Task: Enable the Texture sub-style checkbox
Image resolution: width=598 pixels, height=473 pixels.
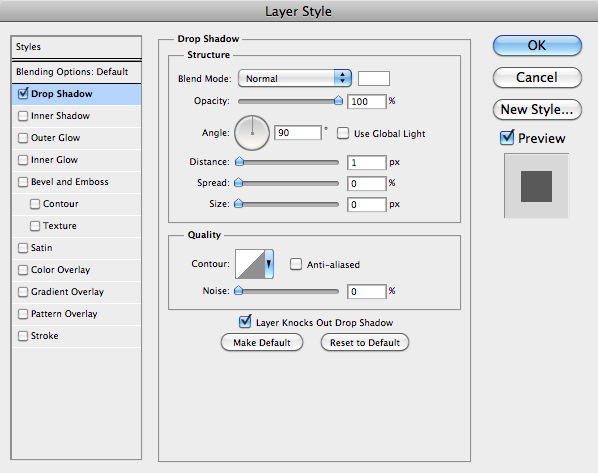Action: pos(35,226)
